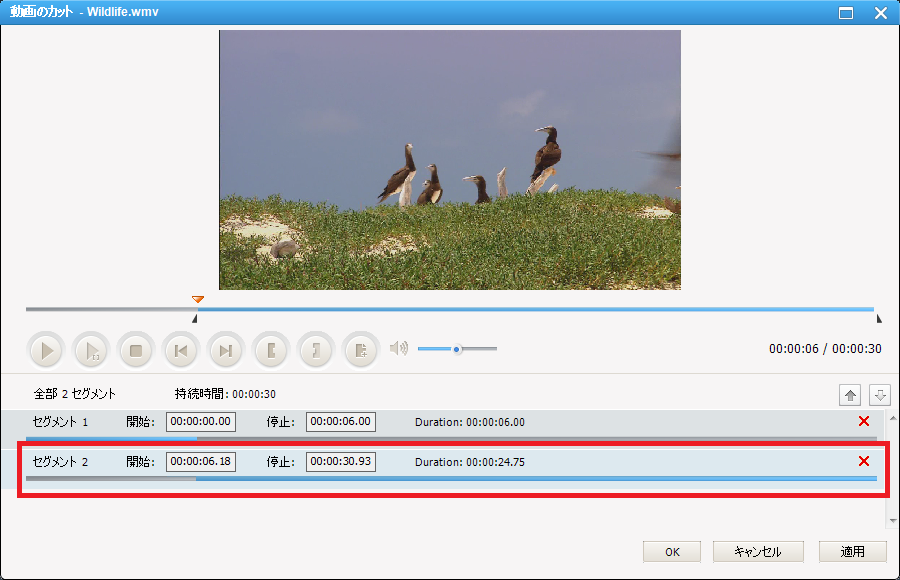Delete Segment 2 with red X
This screenshot has width=900, height=580.
click(863, 461)
